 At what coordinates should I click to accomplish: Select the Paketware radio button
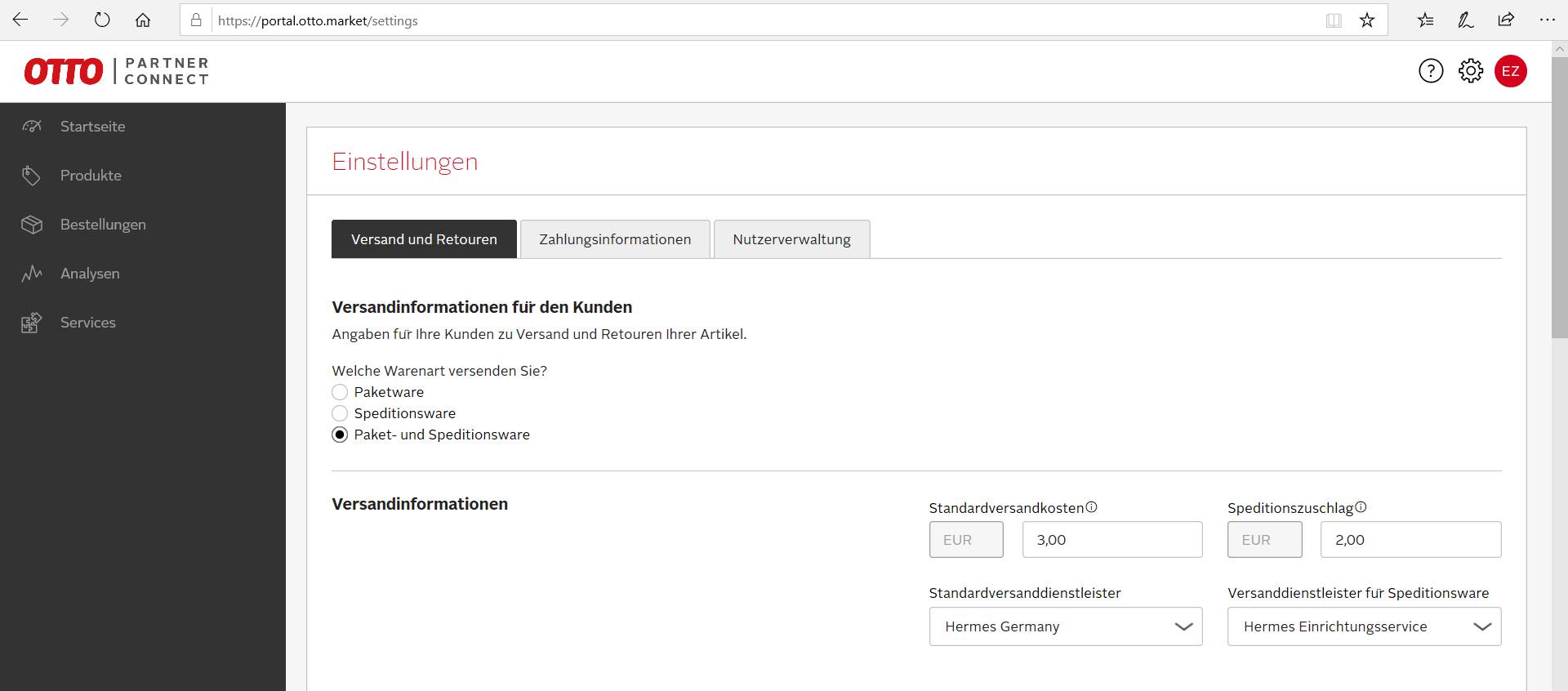[340, 392]
